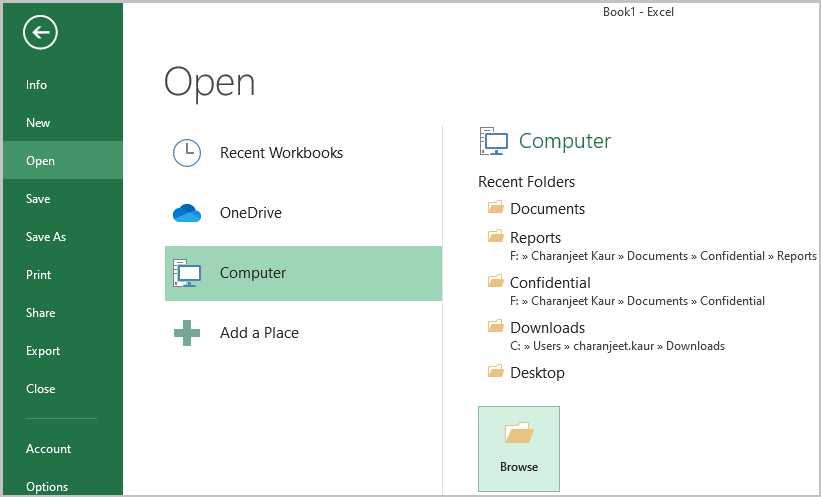Click the Confidential folder icon
821x497 pixels.
coord(496,281)
